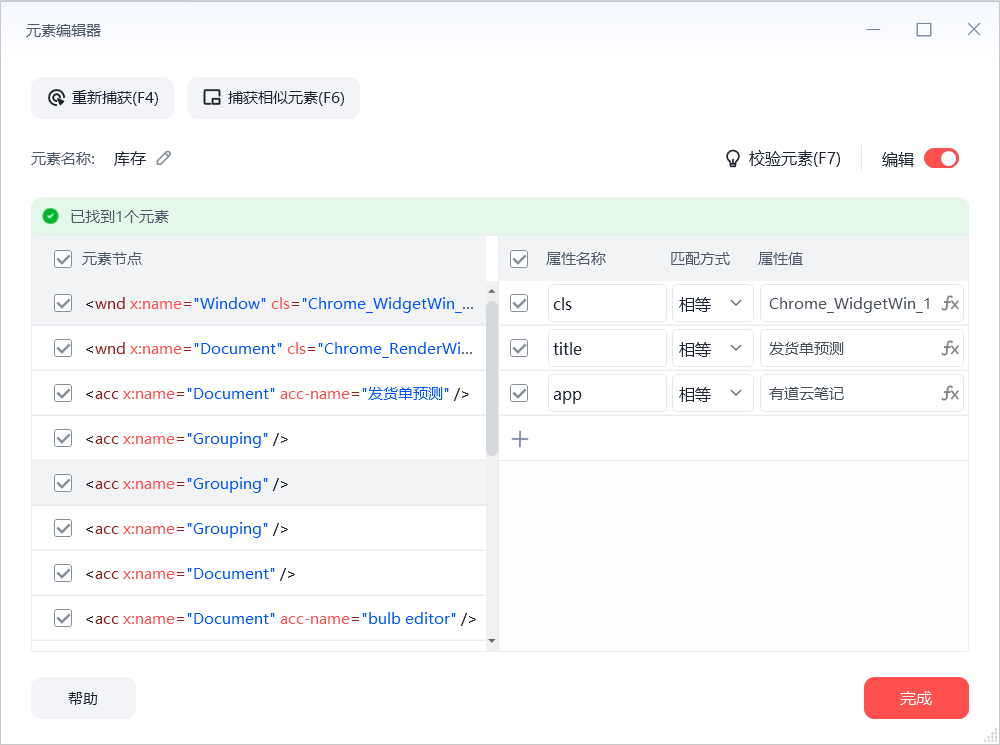This screenshot has height=745, width=1000.
Task: Uncheck the 元素节点 select-all checkbox
Action: coord(63,259)
